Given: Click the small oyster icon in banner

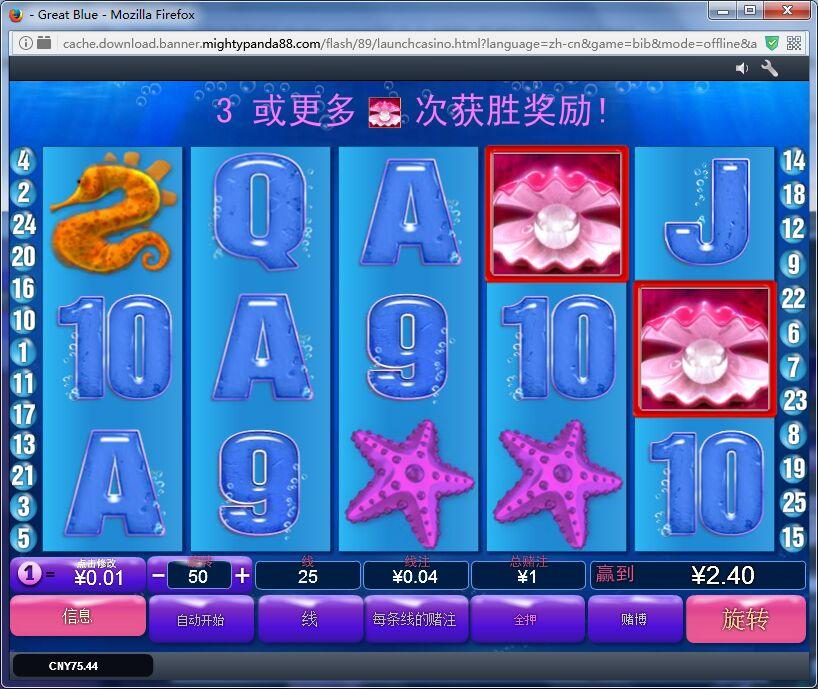Looking at the screenshot, I should point(384,112).
